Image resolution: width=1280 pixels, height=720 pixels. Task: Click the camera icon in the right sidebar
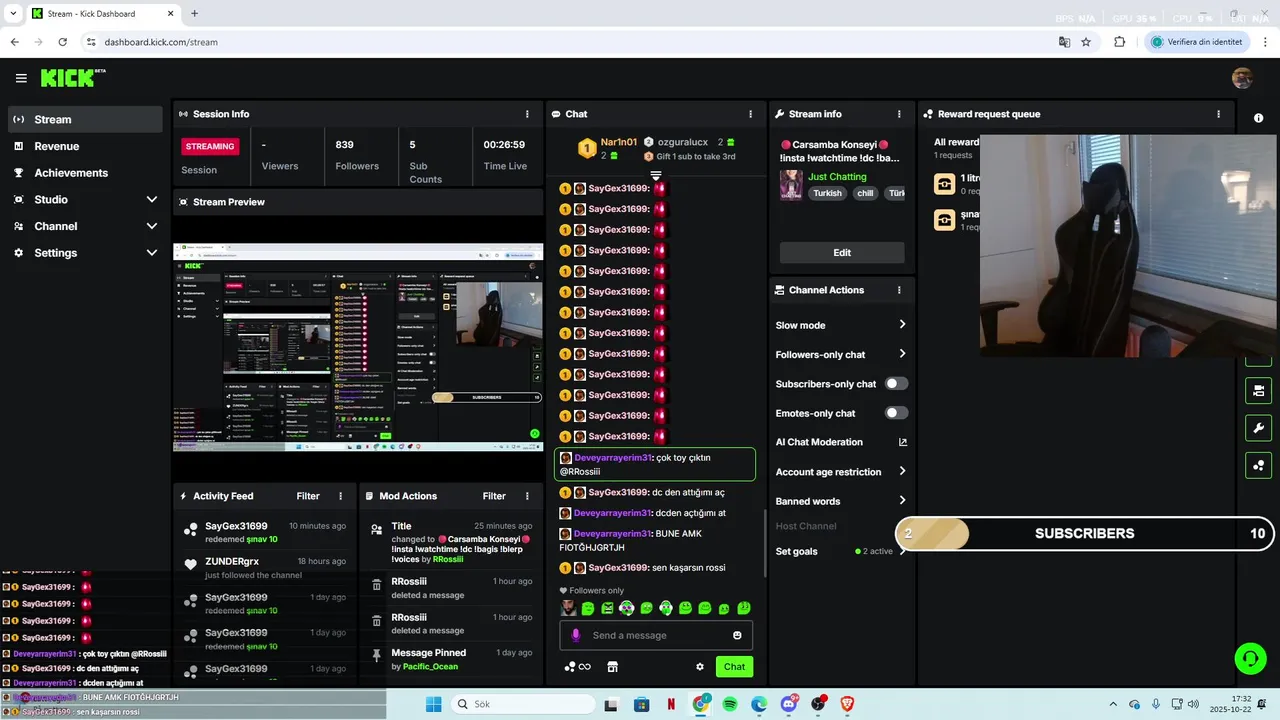coord(1258,390)
